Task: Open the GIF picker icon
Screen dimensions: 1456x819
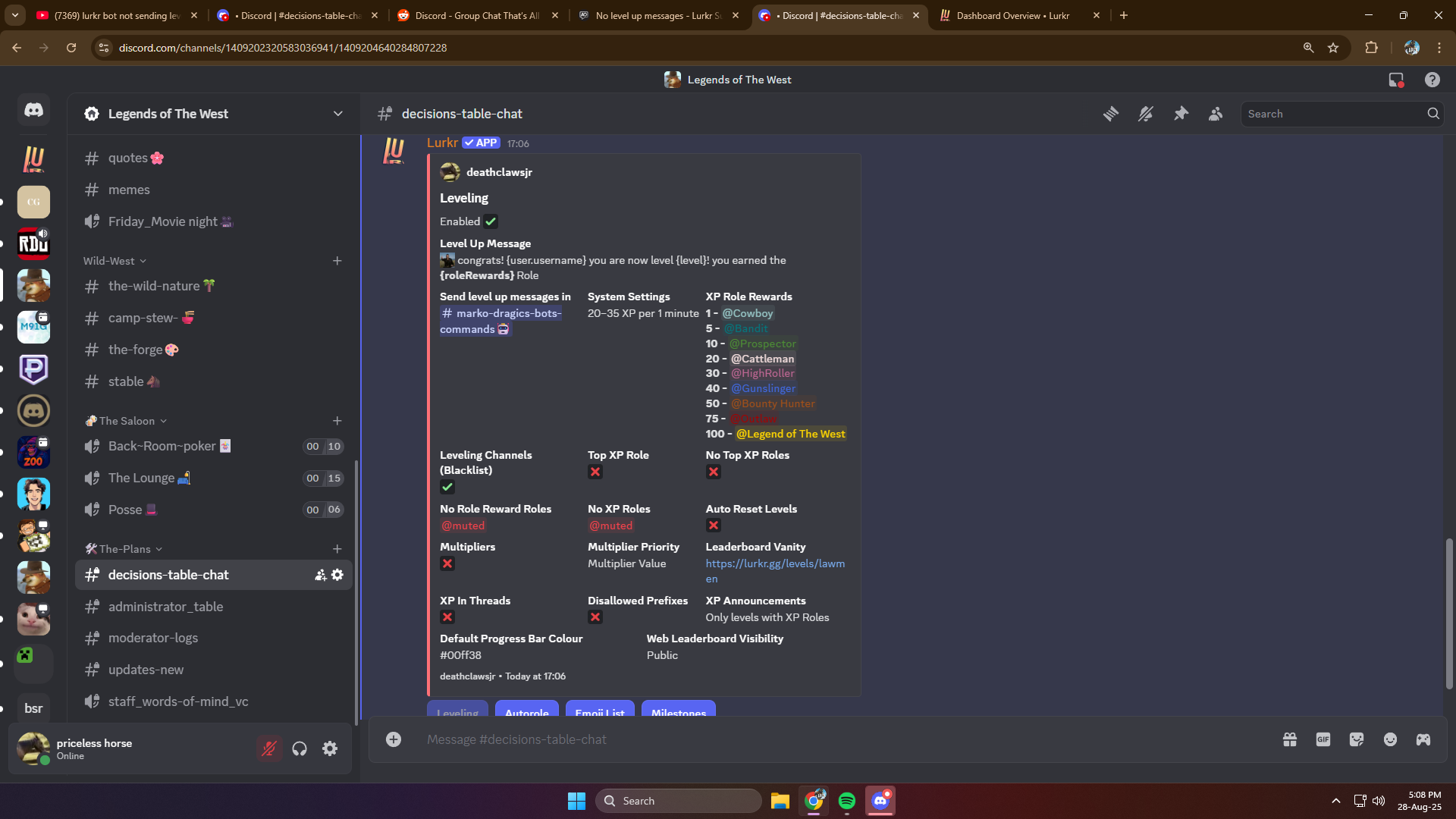Action: [x=1323, y=739]
